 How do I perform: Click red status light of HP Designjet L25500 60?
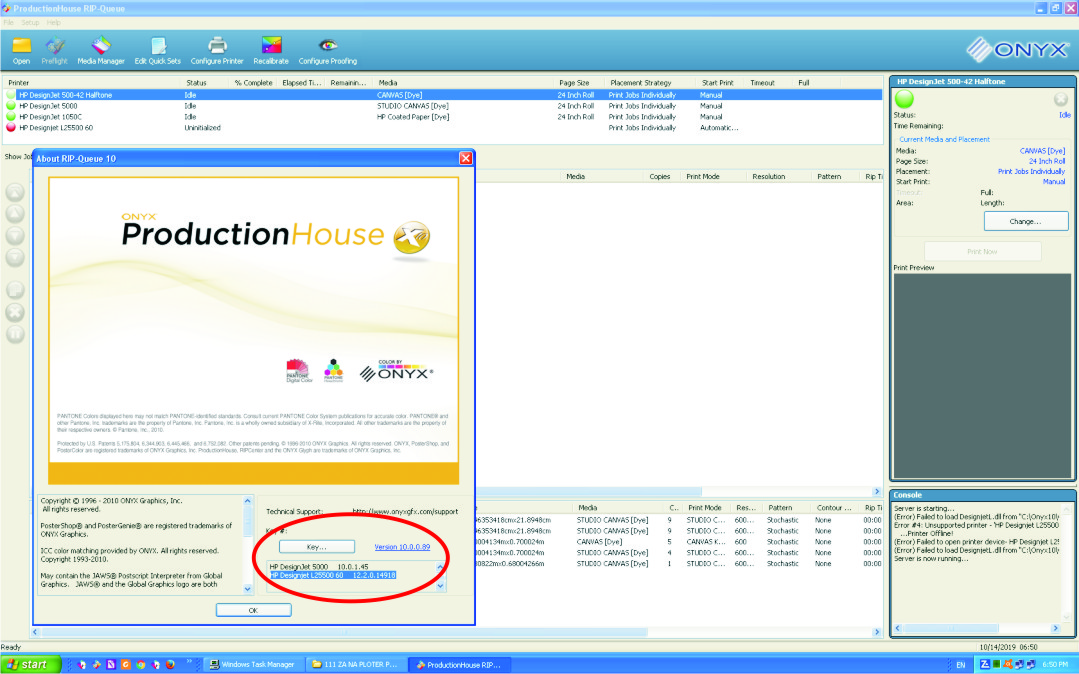point(10,127)
